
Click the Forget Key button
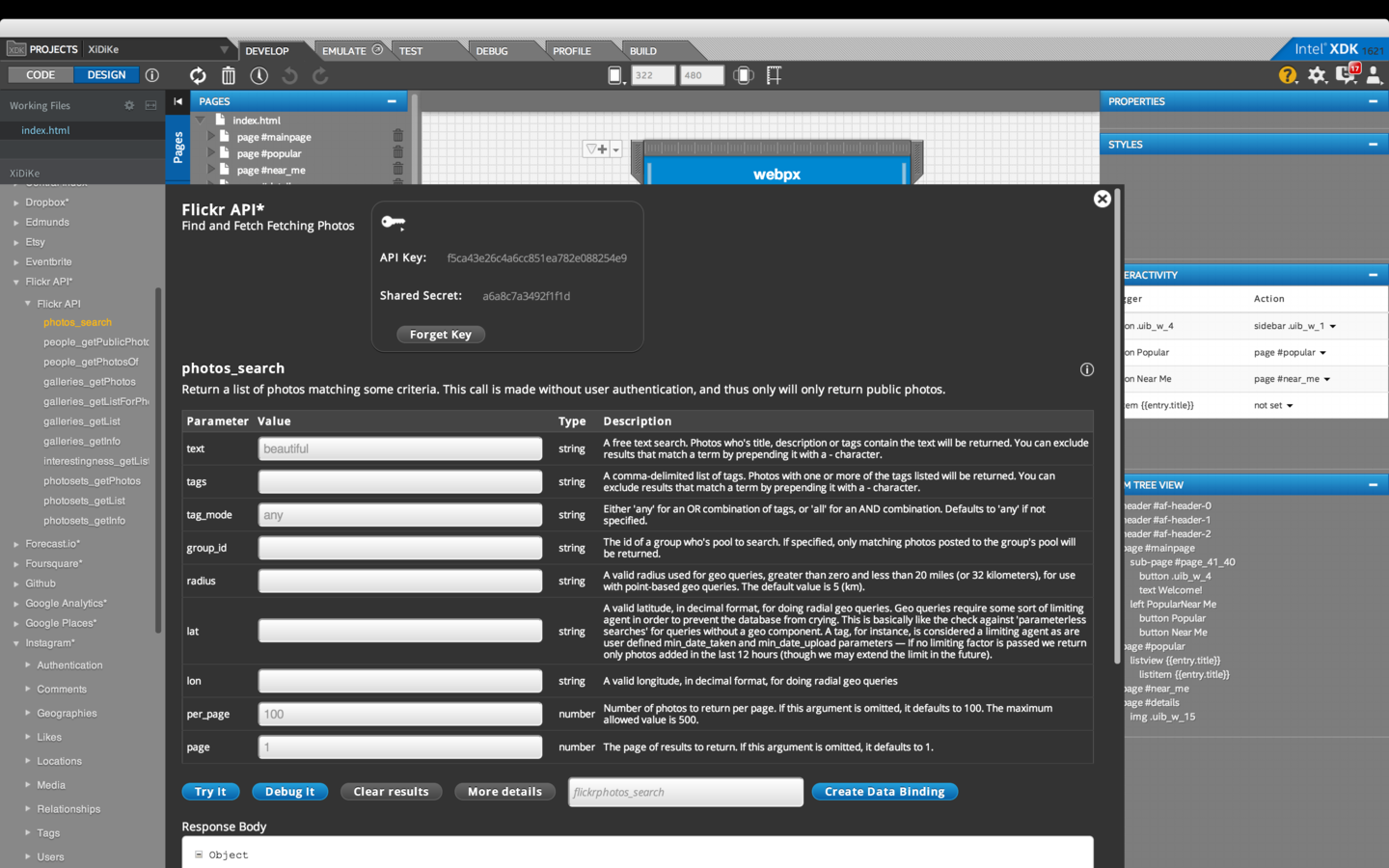click(x=441, y=335)
